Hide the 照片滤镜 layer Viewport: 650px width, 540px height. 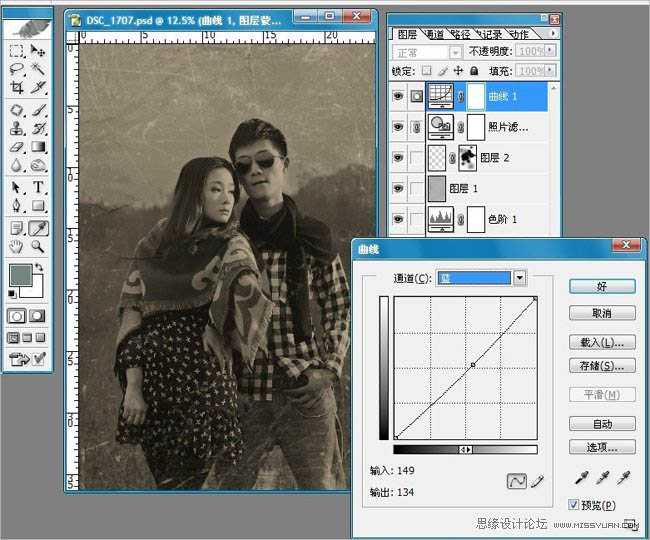398,127
